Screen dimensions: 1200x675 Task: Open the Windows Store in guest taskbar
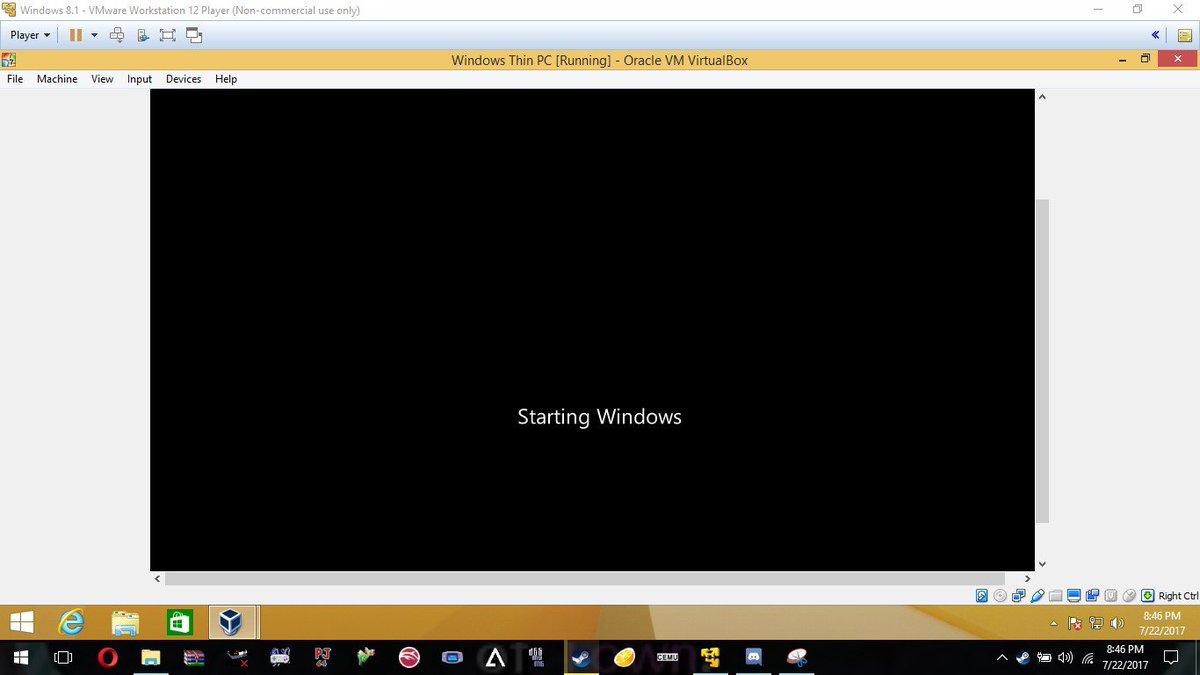pyautogui.click(x=179, y=623)
